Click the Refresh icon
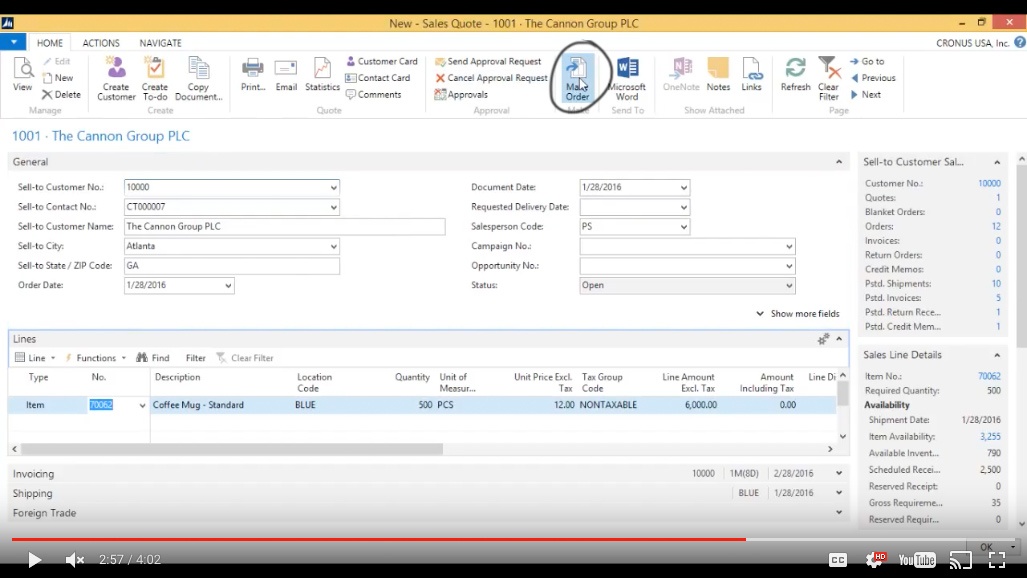 click(x=795, y=75)
